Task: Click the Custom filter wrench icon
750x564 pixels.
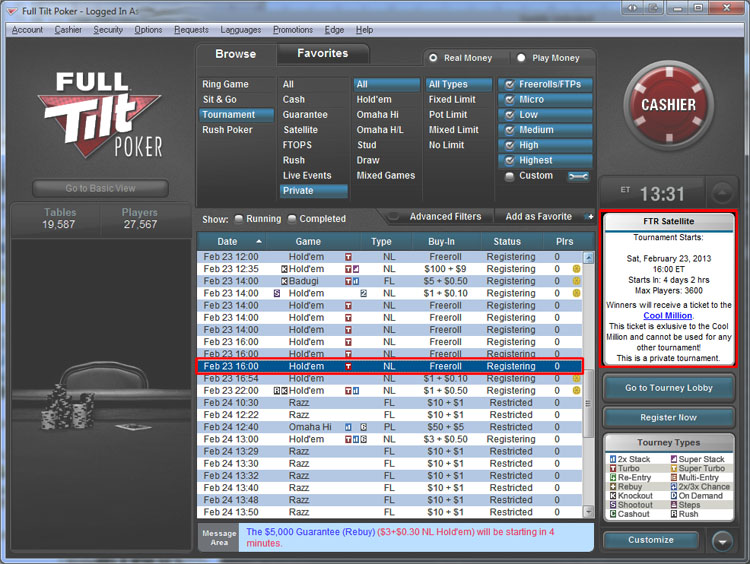Action: tap(578, 177)
